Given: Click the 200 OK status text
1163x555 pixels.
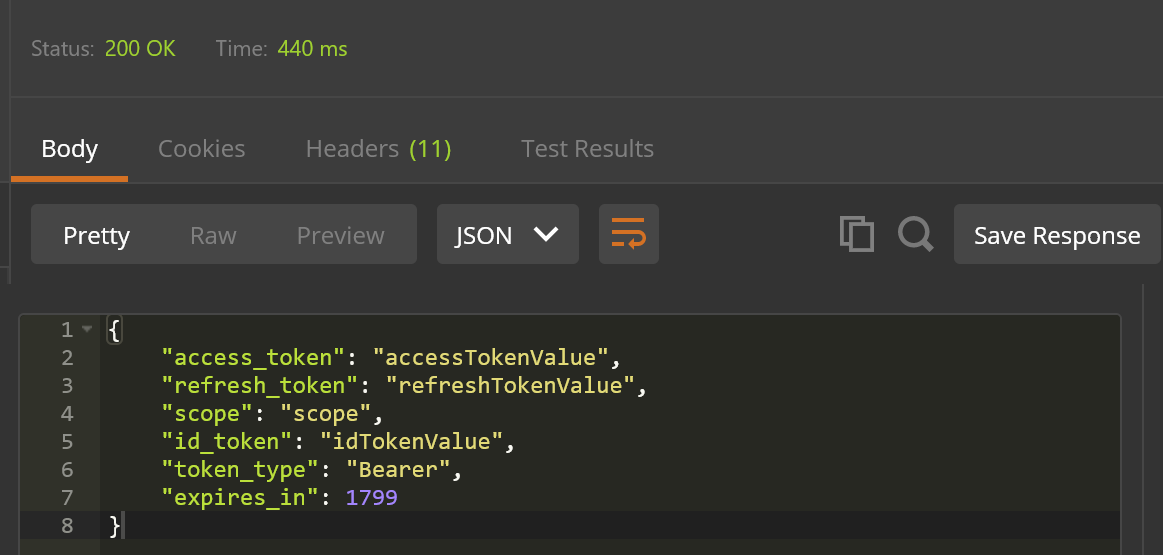Looking at the screenshot, I should click(140, 48).
